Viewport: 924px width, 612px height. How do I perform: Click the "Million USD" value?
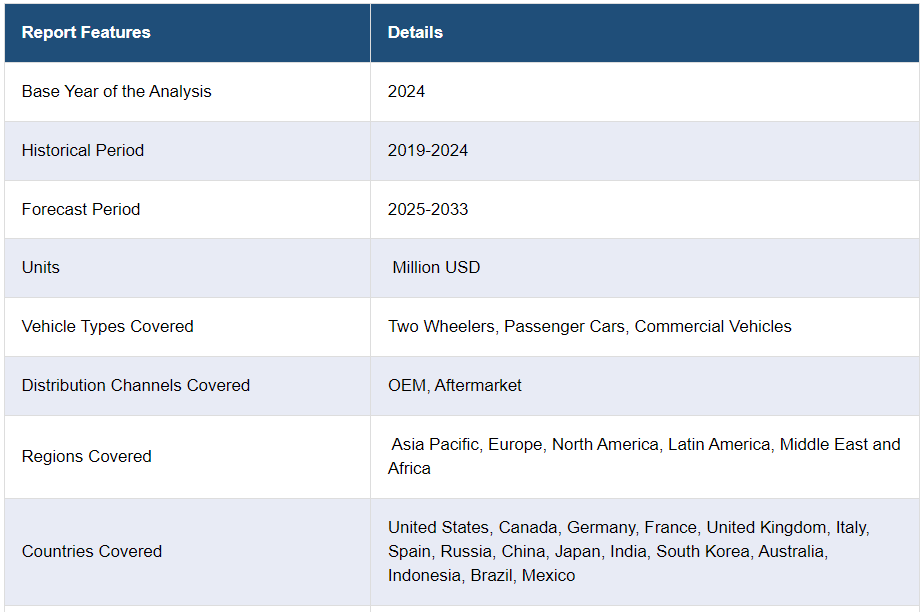pos(436,268)
